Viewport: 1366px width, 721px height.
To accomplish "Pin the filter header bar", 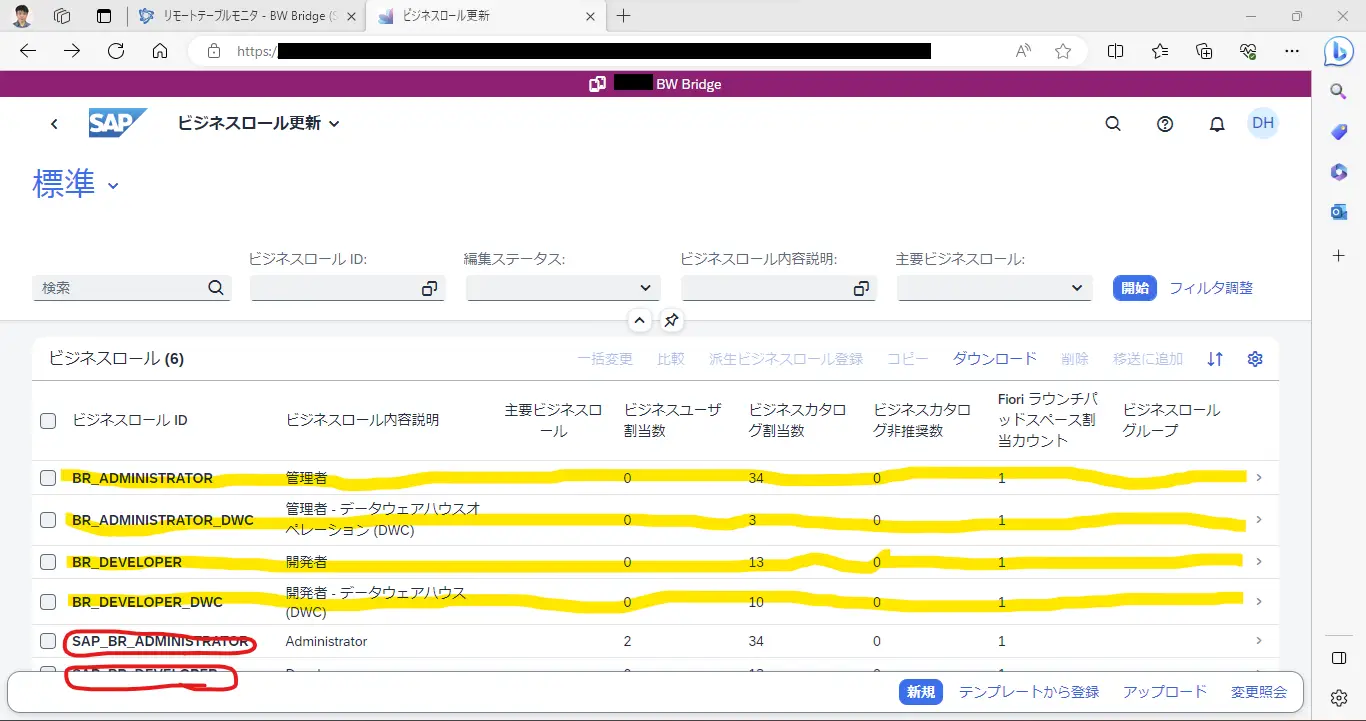I will tap(671, 321).
